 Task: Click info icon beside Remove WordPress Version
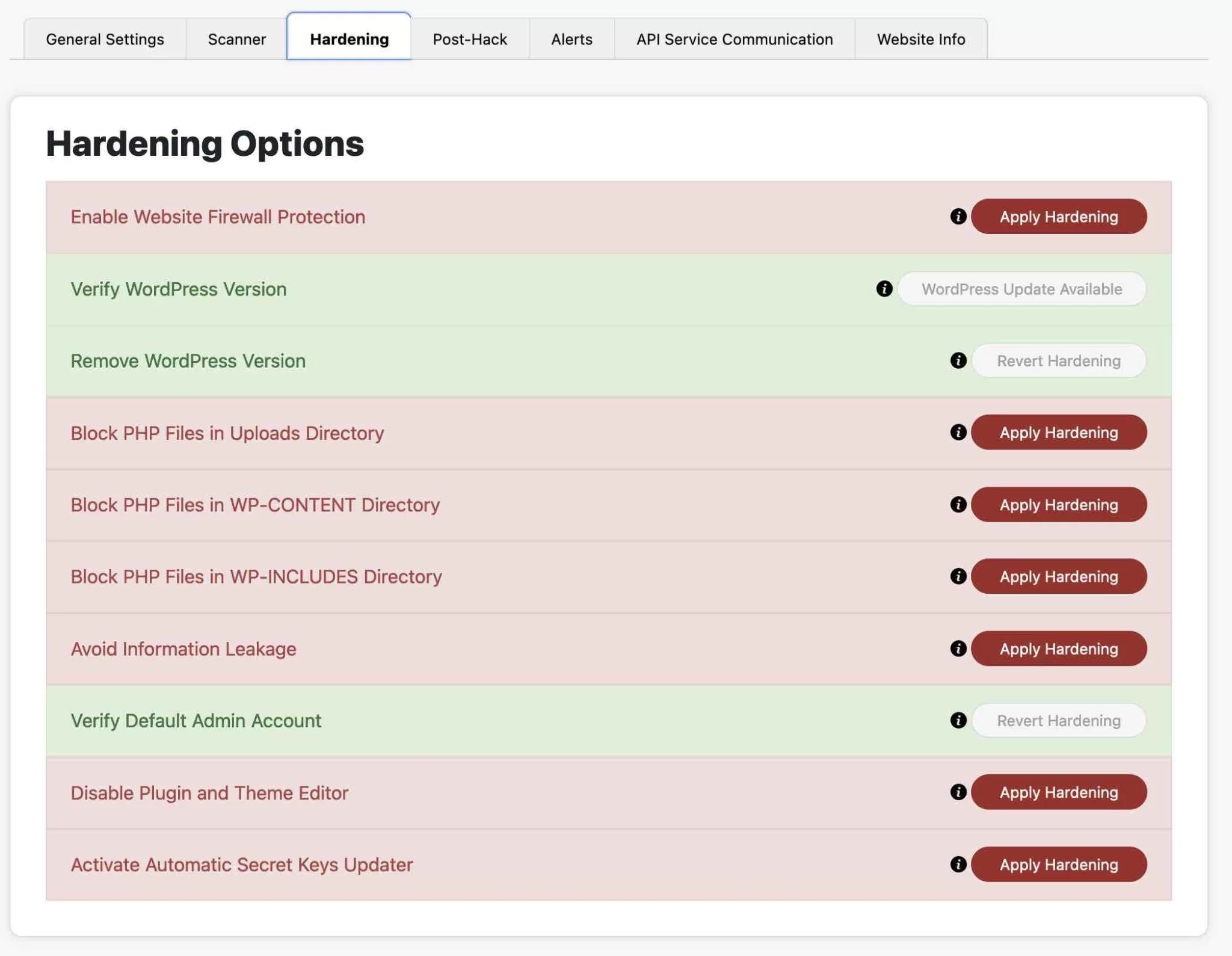point(958,360)
